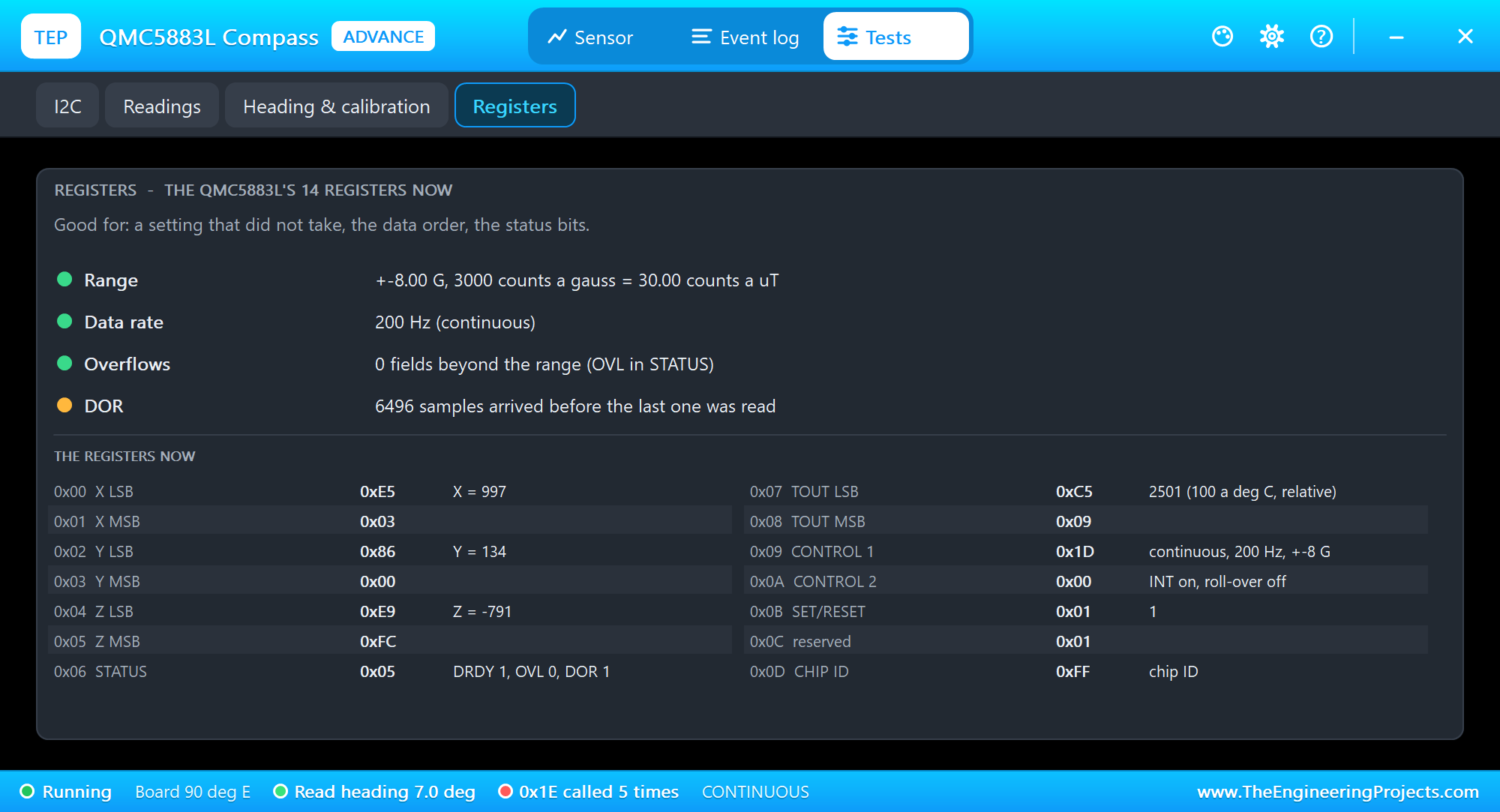Click the X MSB value 0x03
This screenshot has width=1500, height=812.
click(377, 521)
